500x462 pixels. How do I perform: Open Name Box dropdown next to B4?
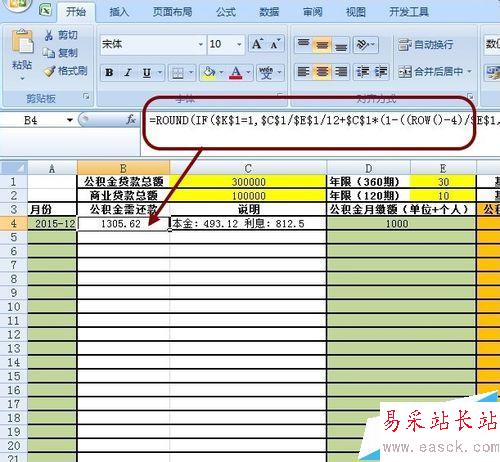70,120
